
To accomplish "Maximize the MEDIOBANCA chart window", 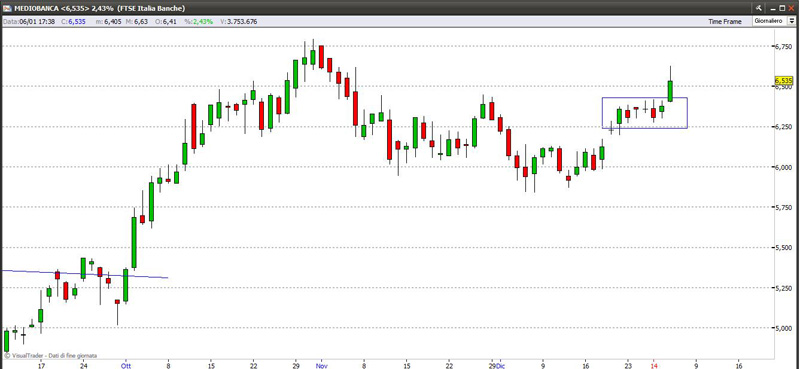I will point(782,8).
